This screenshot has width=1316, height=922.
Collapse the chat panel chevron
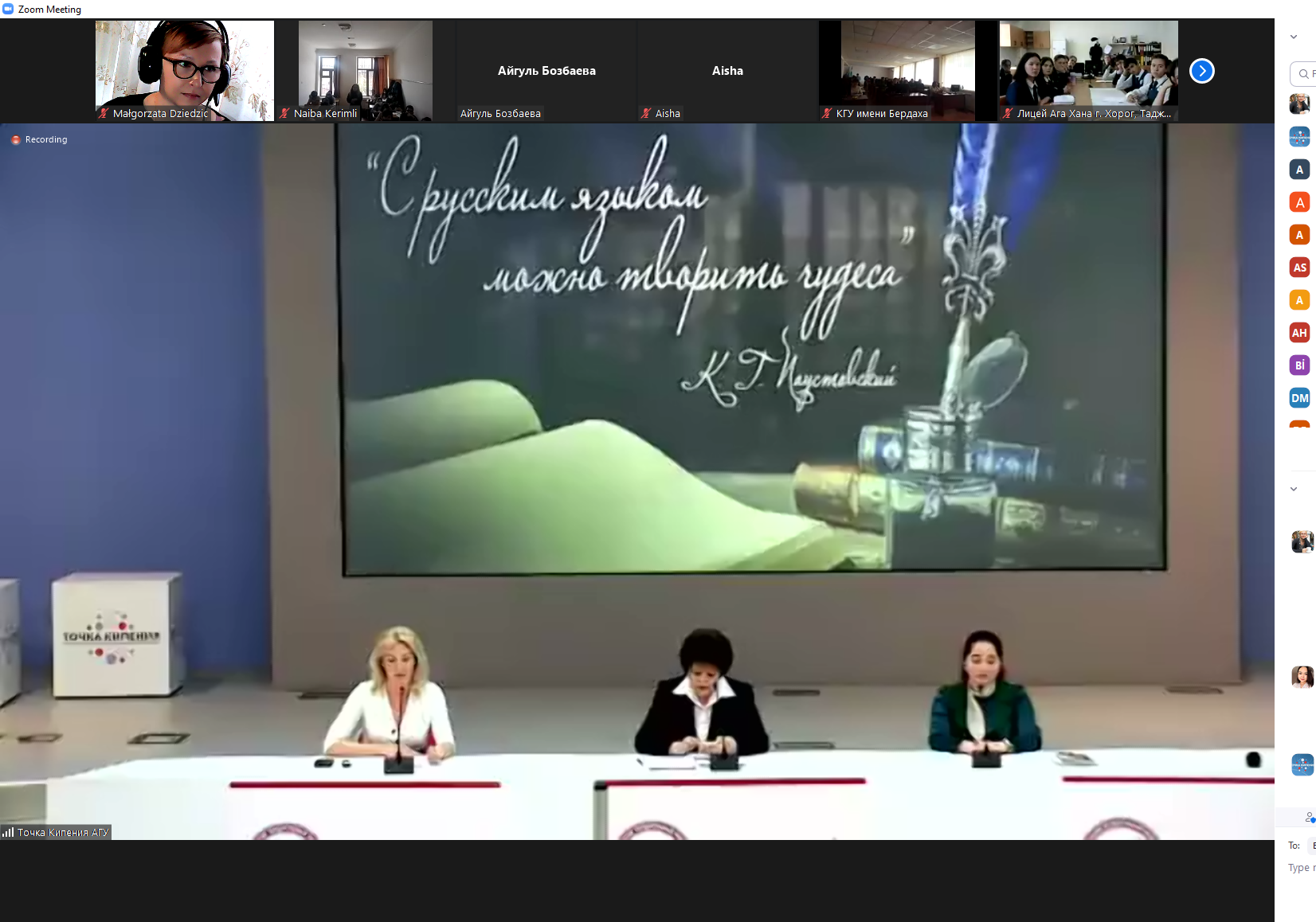point(1294,489)
